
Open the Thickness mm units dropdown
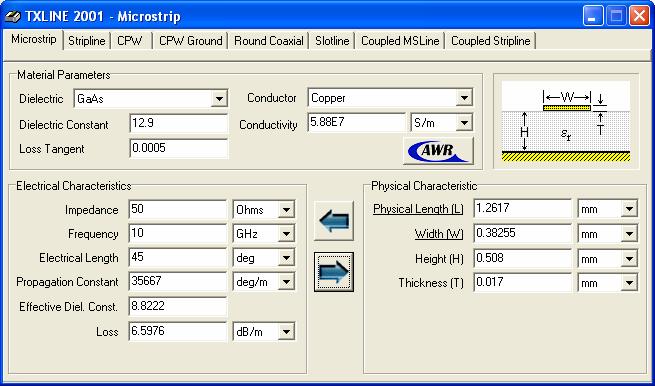[629, 283]
